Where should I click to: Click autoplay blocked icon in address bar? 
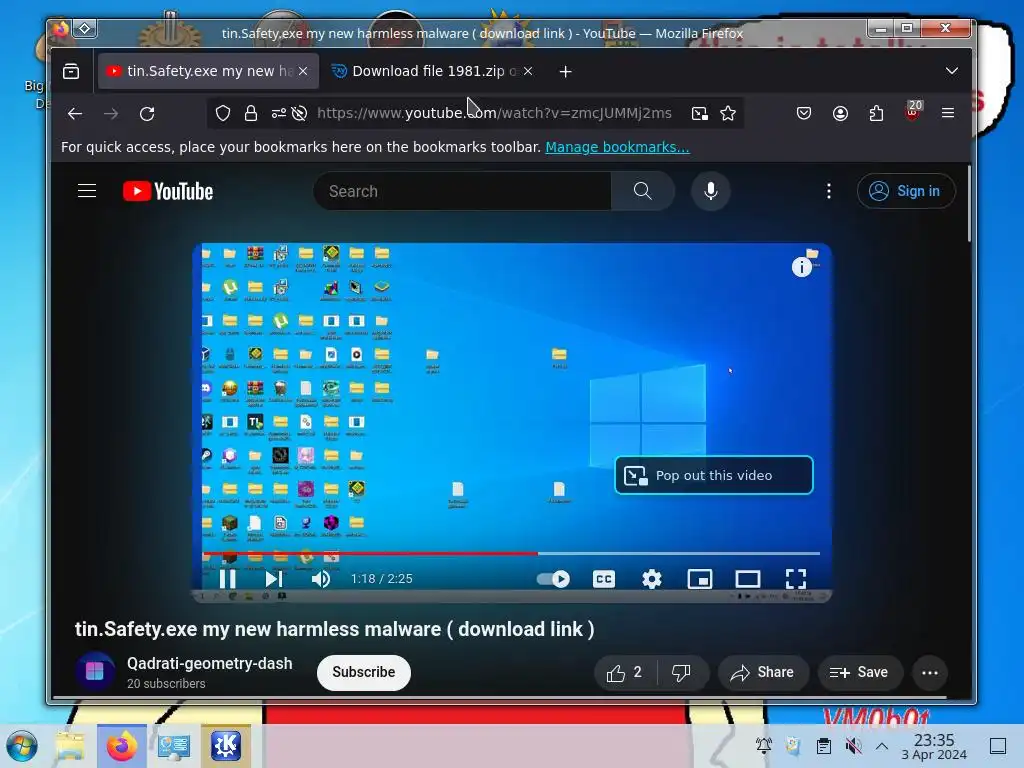pos(299,114)
